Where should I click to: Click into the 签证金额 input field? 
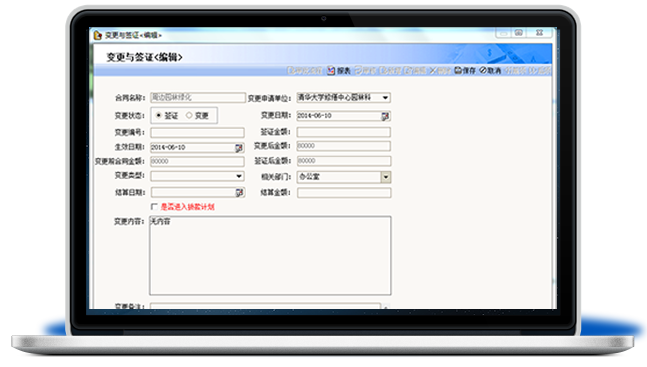[343, 132]
